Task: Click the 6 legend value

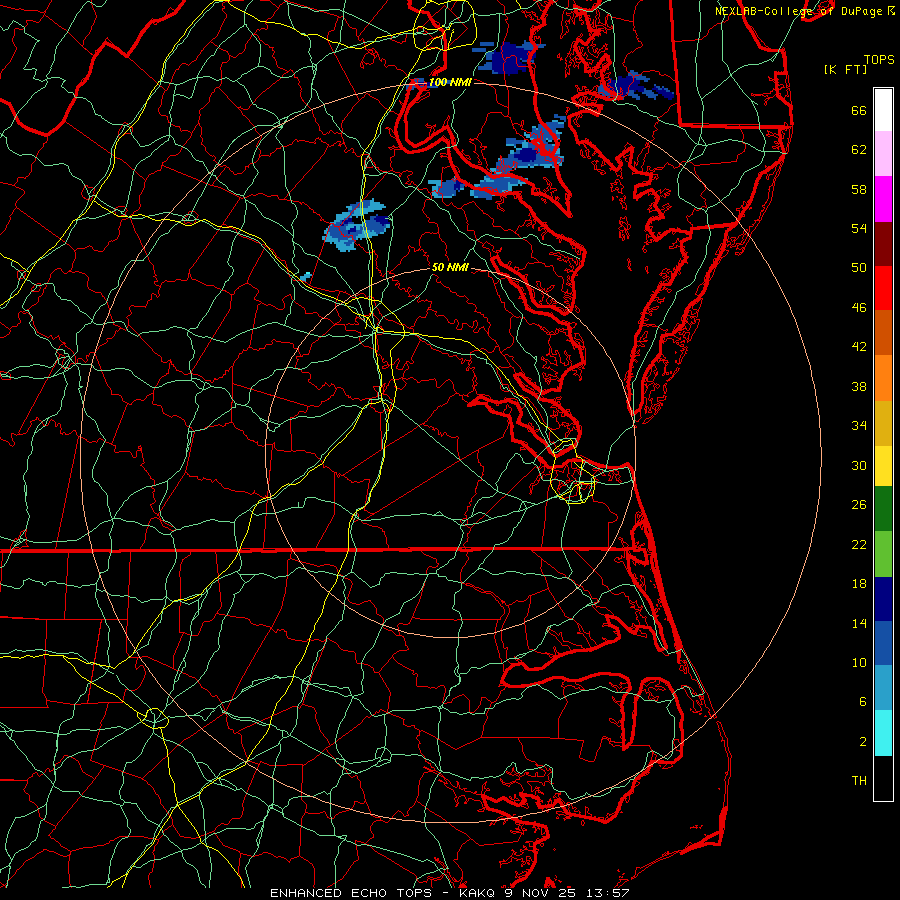Action: click(863, 701)
